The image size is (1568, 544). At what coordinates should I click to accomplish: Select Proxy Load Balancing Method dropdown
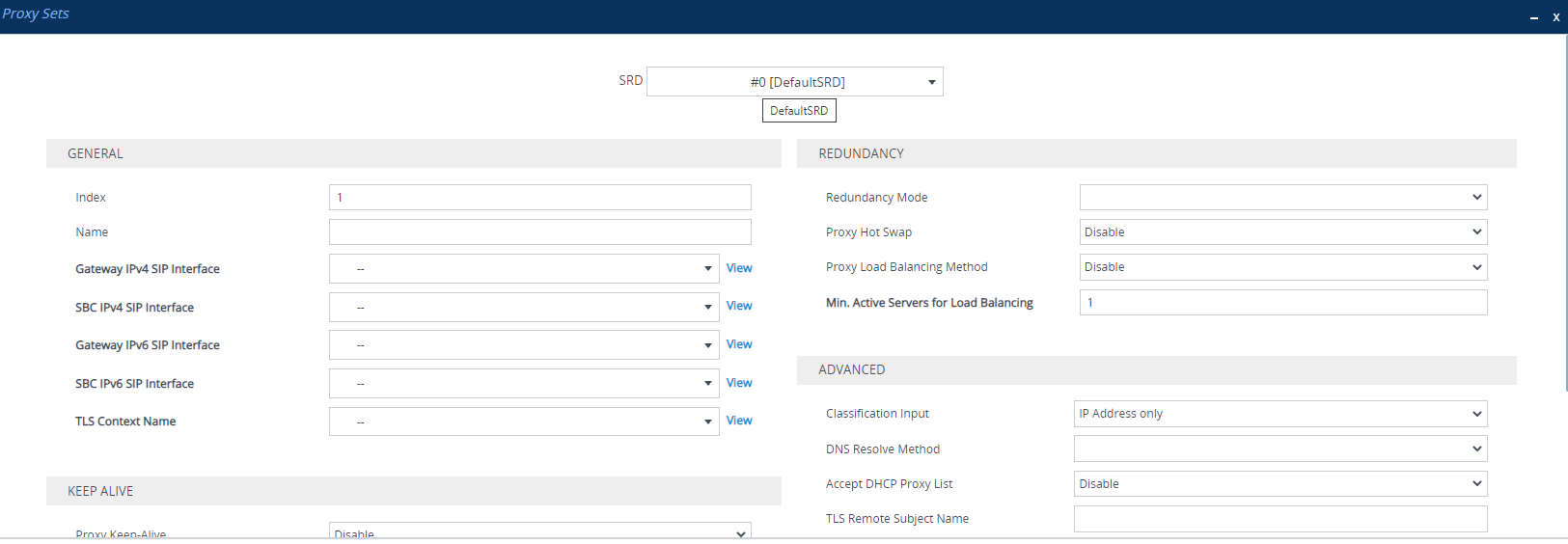(1282, 267)
